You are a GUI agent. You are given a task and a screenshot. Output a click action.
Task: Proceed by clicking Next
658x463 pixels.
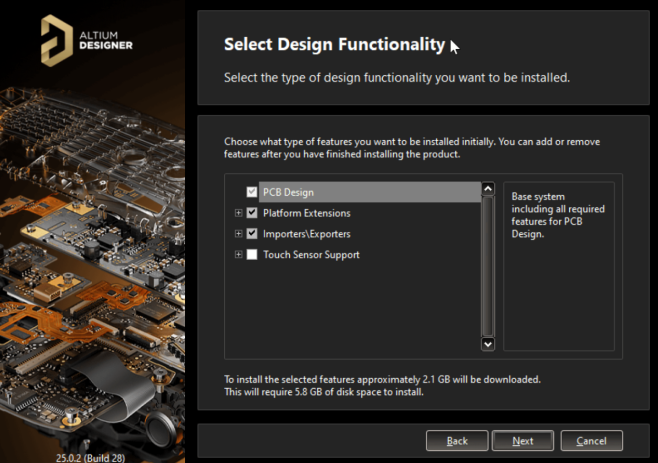coord(522,440)
